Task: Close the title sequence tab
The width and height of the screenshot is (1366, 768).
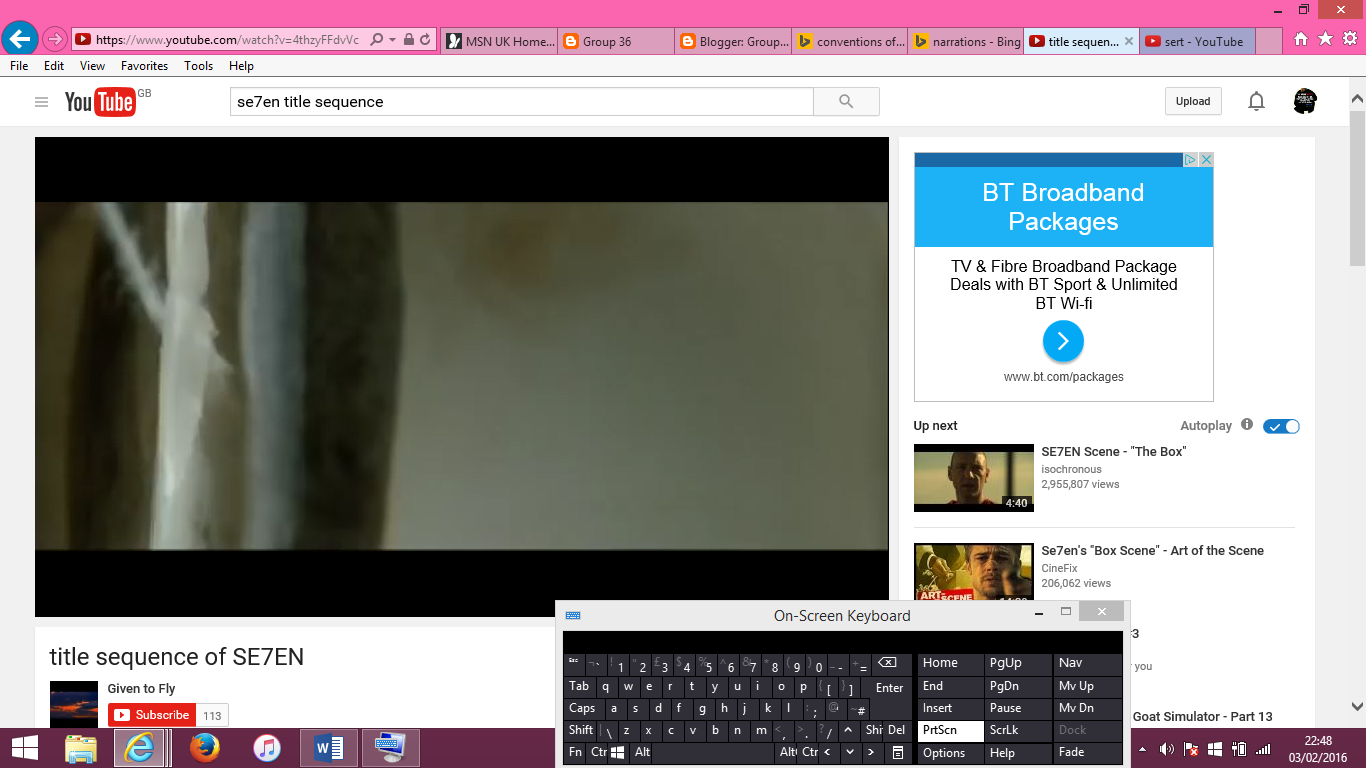Action: tap(1129, 41)
